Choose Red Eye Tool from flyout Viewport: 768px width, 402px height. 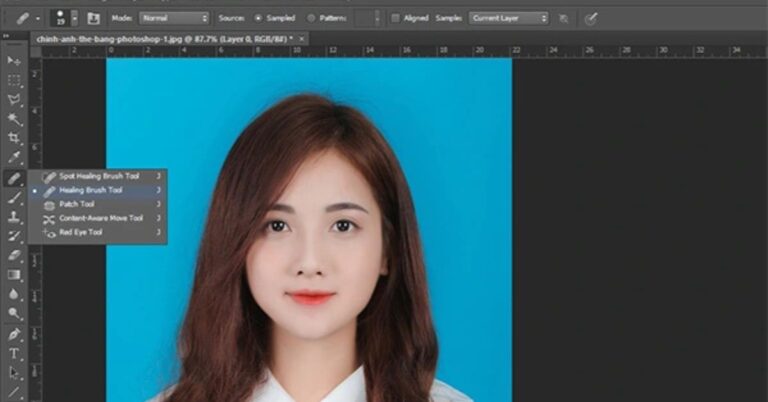[81, 232]
